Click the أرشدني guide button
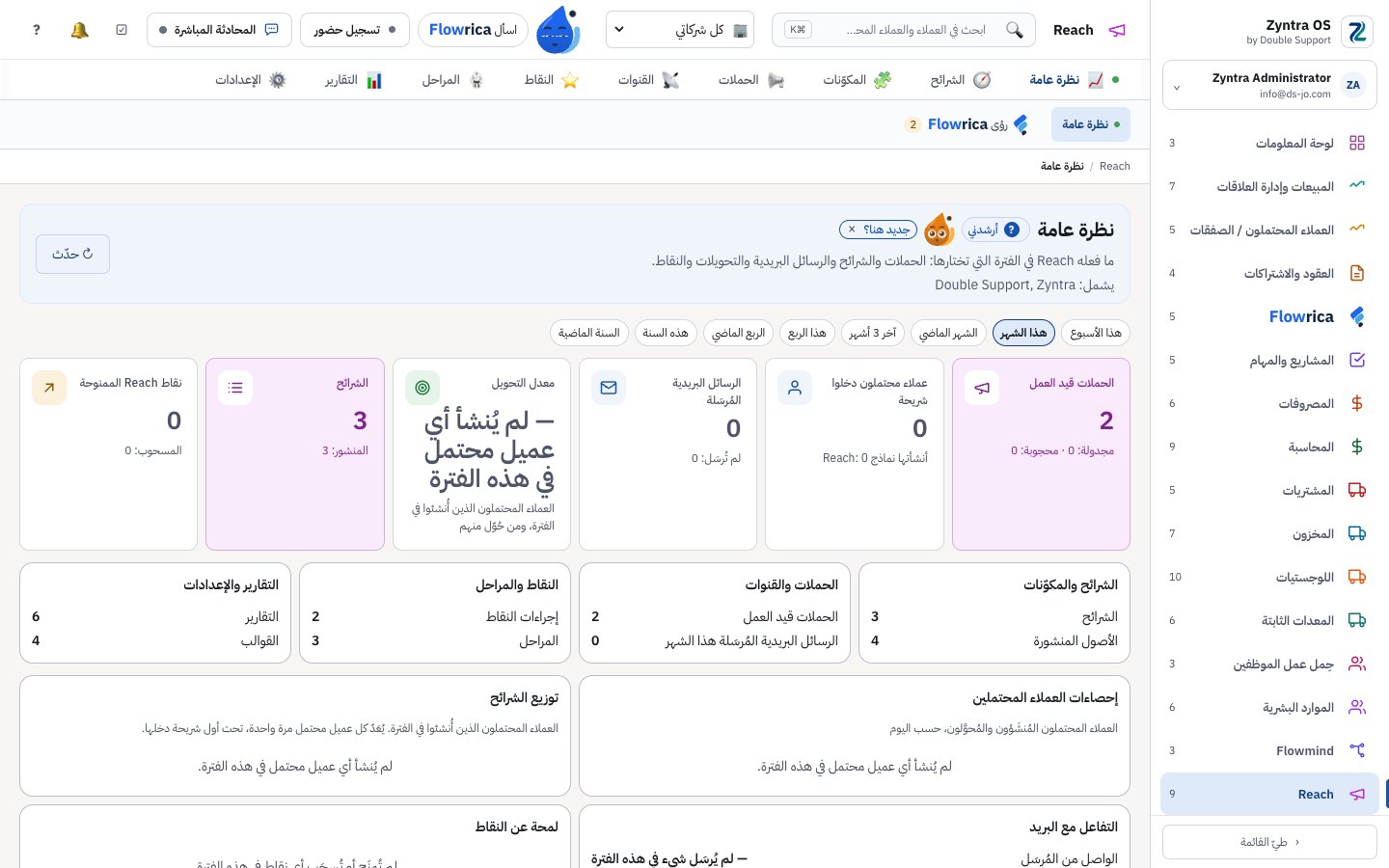1389x868 pixels. point(994,230)
